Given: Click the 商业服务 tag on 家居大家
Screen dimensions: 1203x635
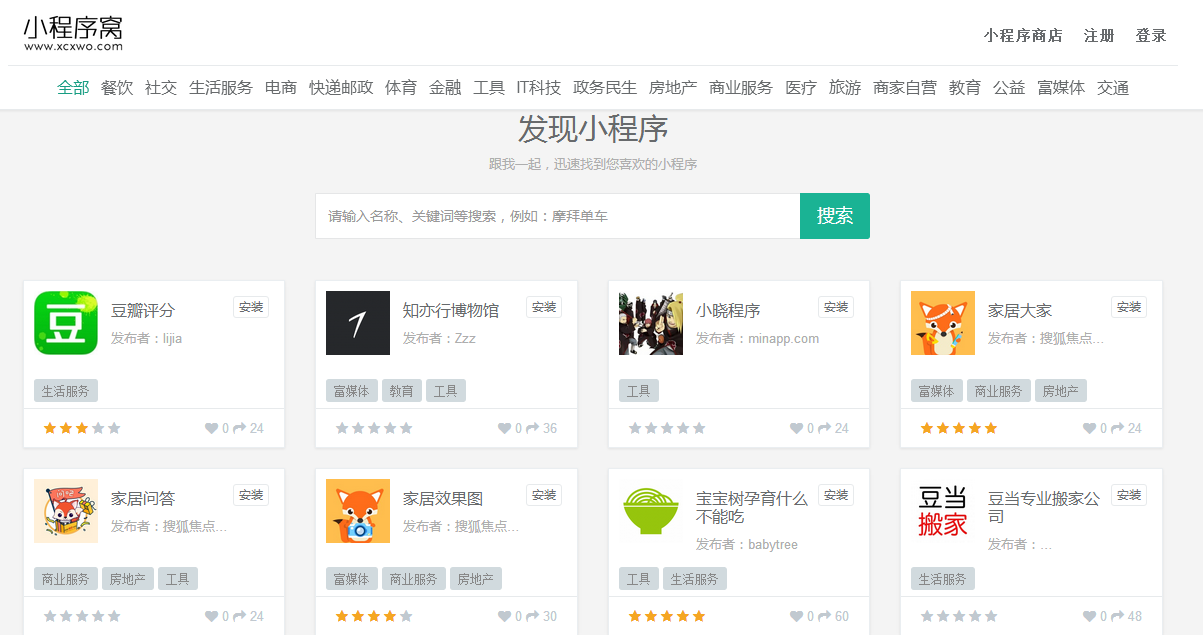Looking at the screenshot, I should click(x=999, y=391).
